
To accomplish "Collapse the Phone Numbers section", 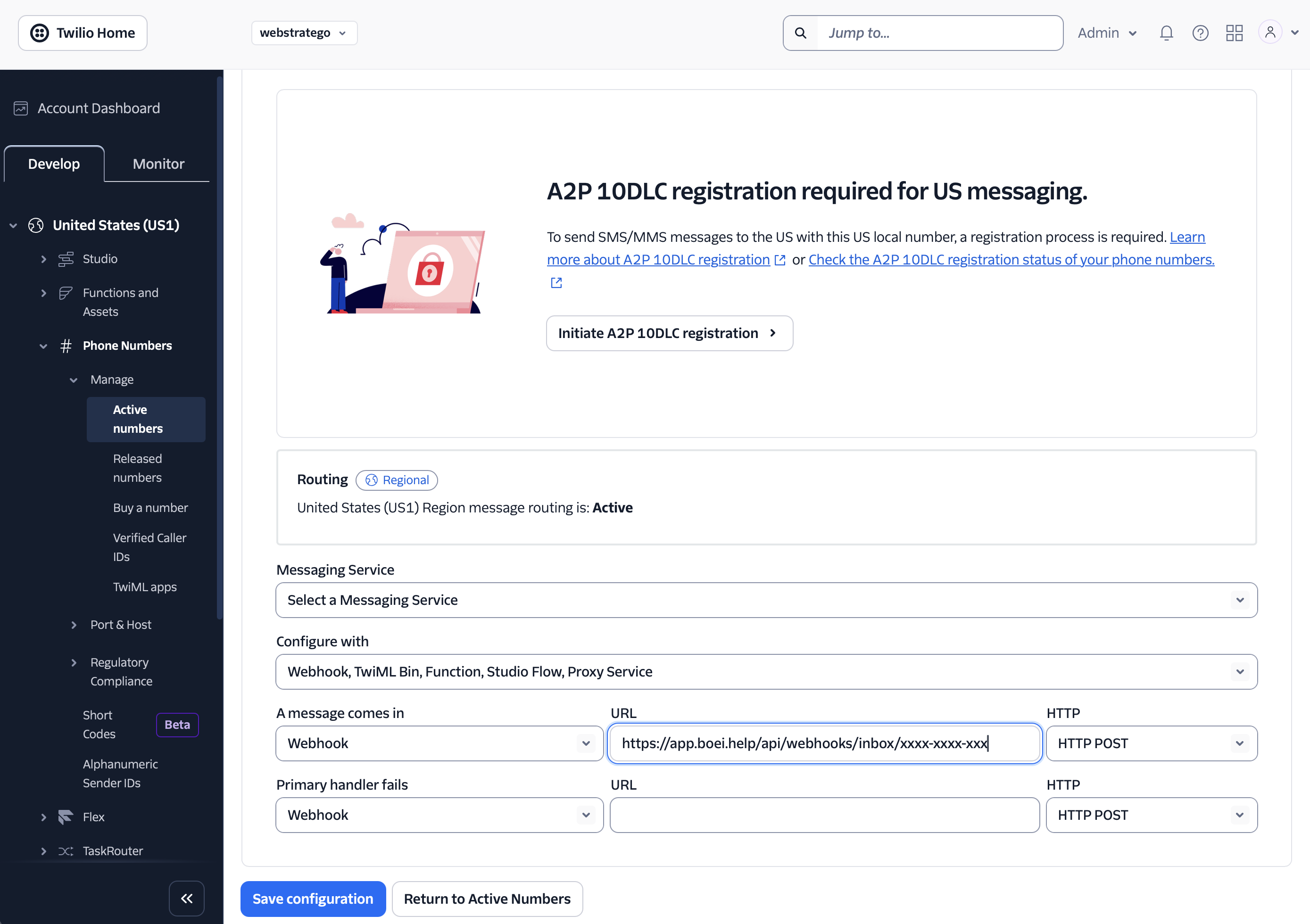I will pos(43,346).
